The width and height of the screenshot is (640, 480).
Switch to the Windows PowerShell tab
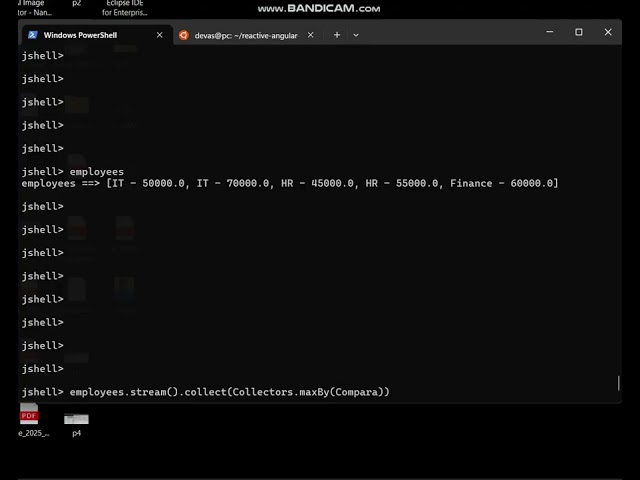[90, 35]
